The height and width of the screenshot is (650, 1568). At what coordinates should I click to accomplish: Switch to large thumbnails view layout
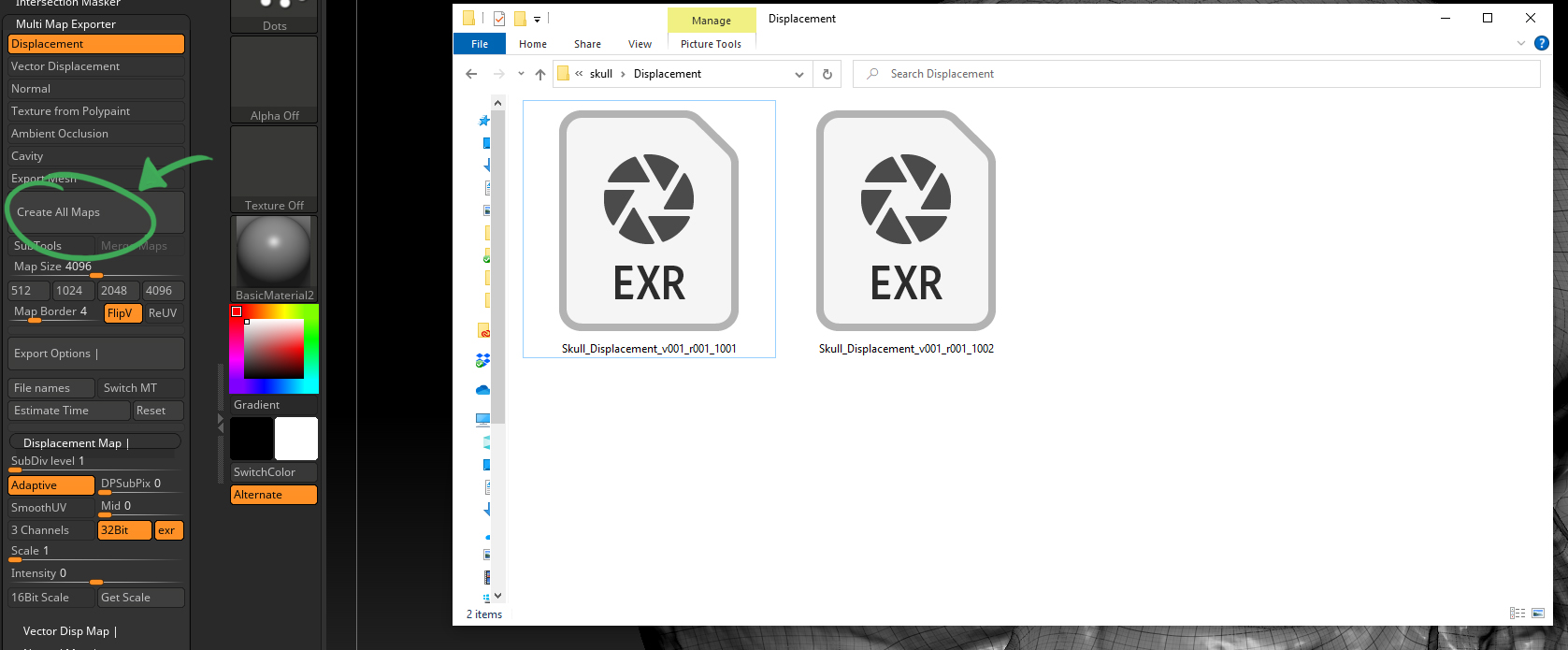click(1538, 614)
